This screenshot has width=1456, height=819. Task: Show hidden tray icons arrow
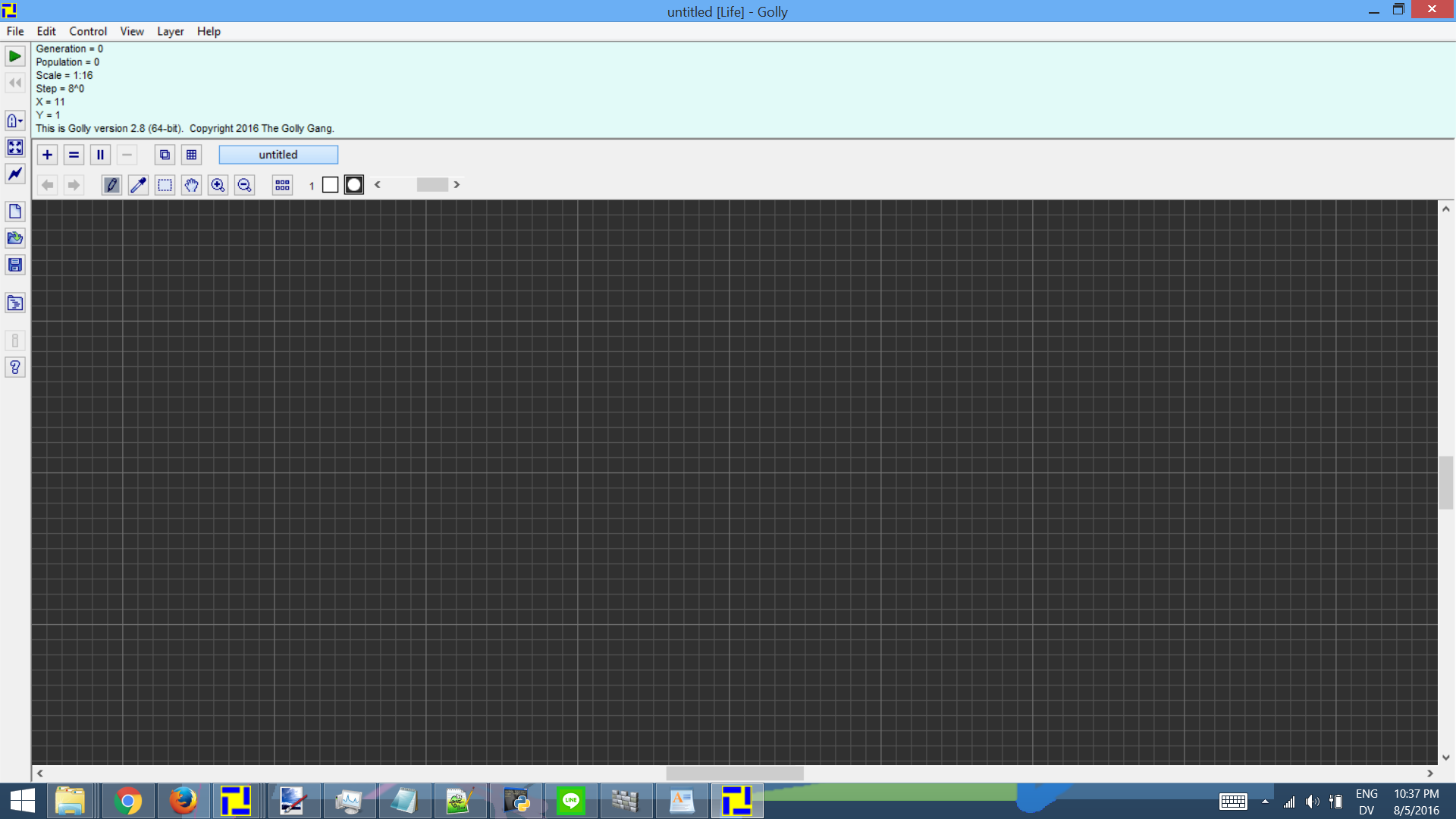pos(1265,802)
